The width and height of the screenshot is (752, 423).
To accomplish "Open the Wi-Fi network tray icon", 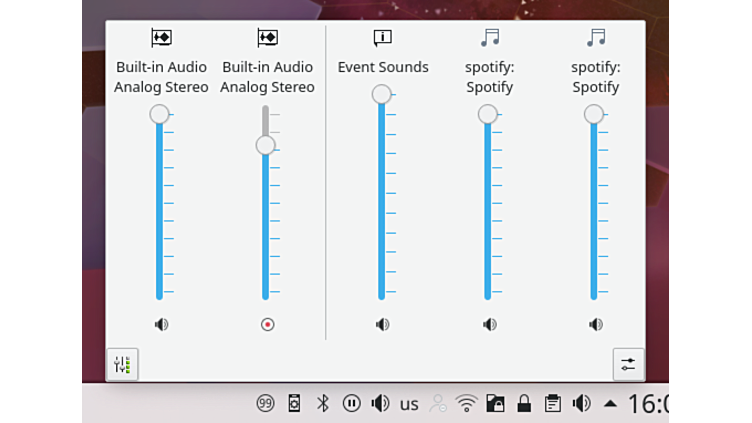I will point(466,404).
